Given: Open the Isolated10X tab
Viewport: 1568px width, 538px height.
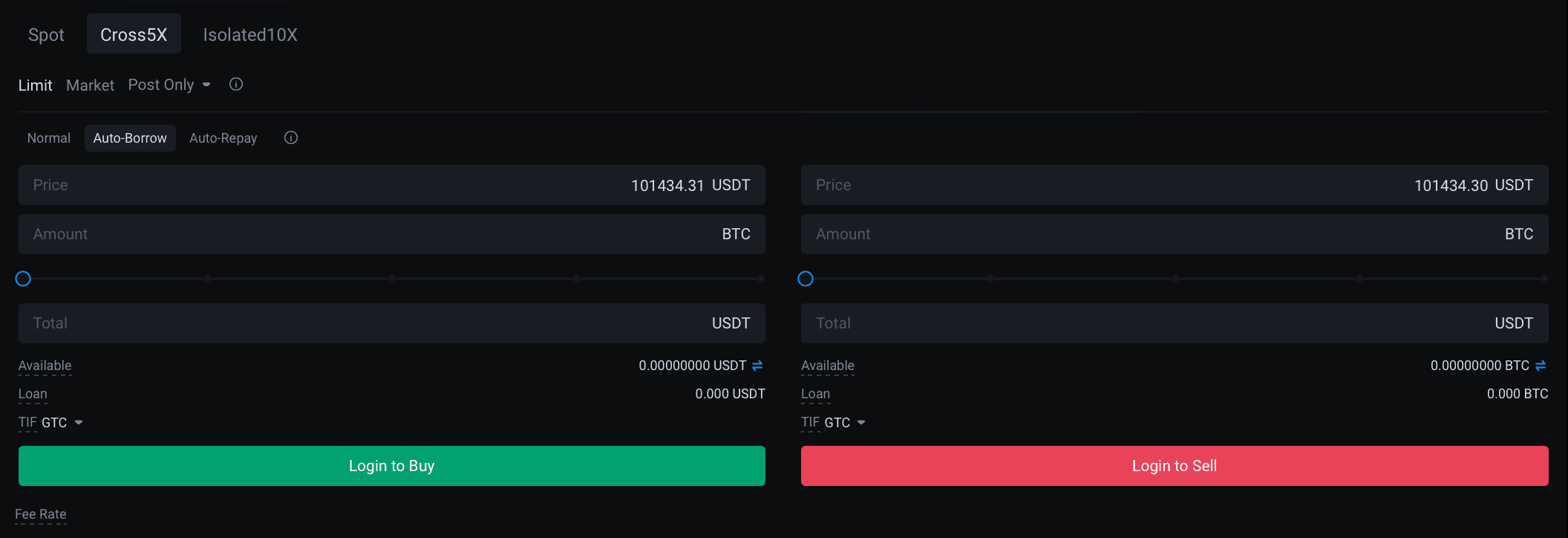Looking at the screenshot, I should [x=250, y=35].
